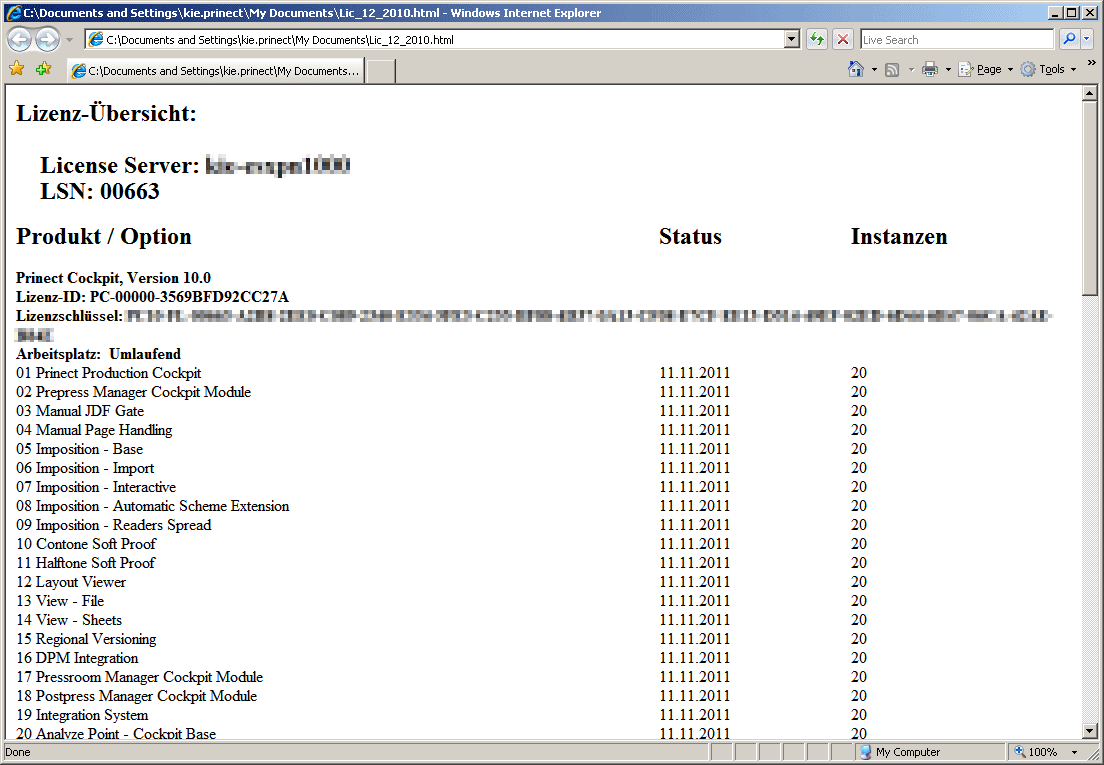The height and width of the screenshot is (765, 1104).
Task: Click the Produkt / Option column heading
Action: (x=104, y=236)
